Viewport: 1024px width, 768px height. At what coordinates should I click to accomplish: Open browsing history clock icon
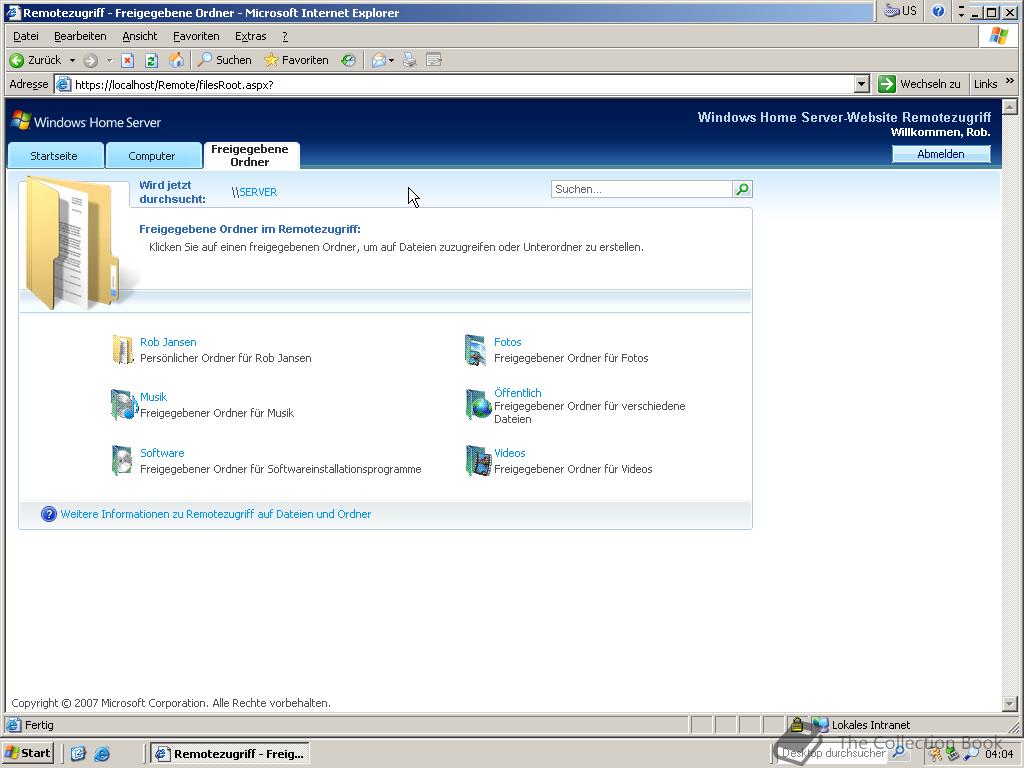pyautogui.click(x=349, y=60)
